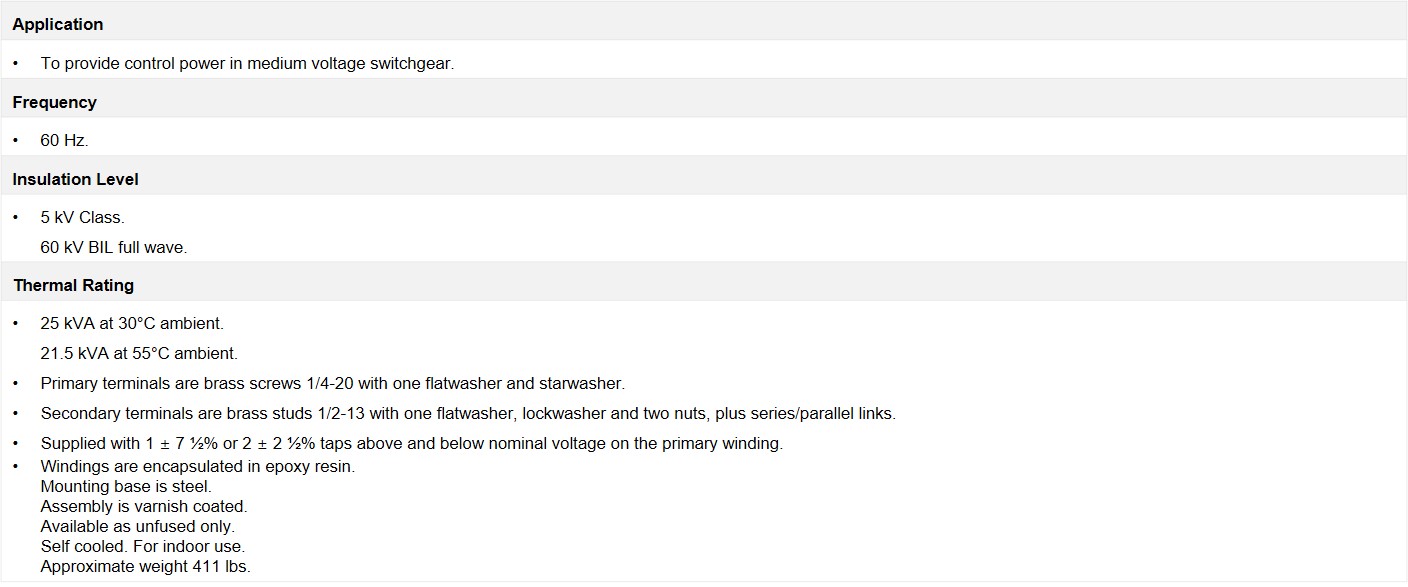This screenshot has width=1408, height=587.
Task: Click the 5 kV Class. line
Action: point(82,217)
